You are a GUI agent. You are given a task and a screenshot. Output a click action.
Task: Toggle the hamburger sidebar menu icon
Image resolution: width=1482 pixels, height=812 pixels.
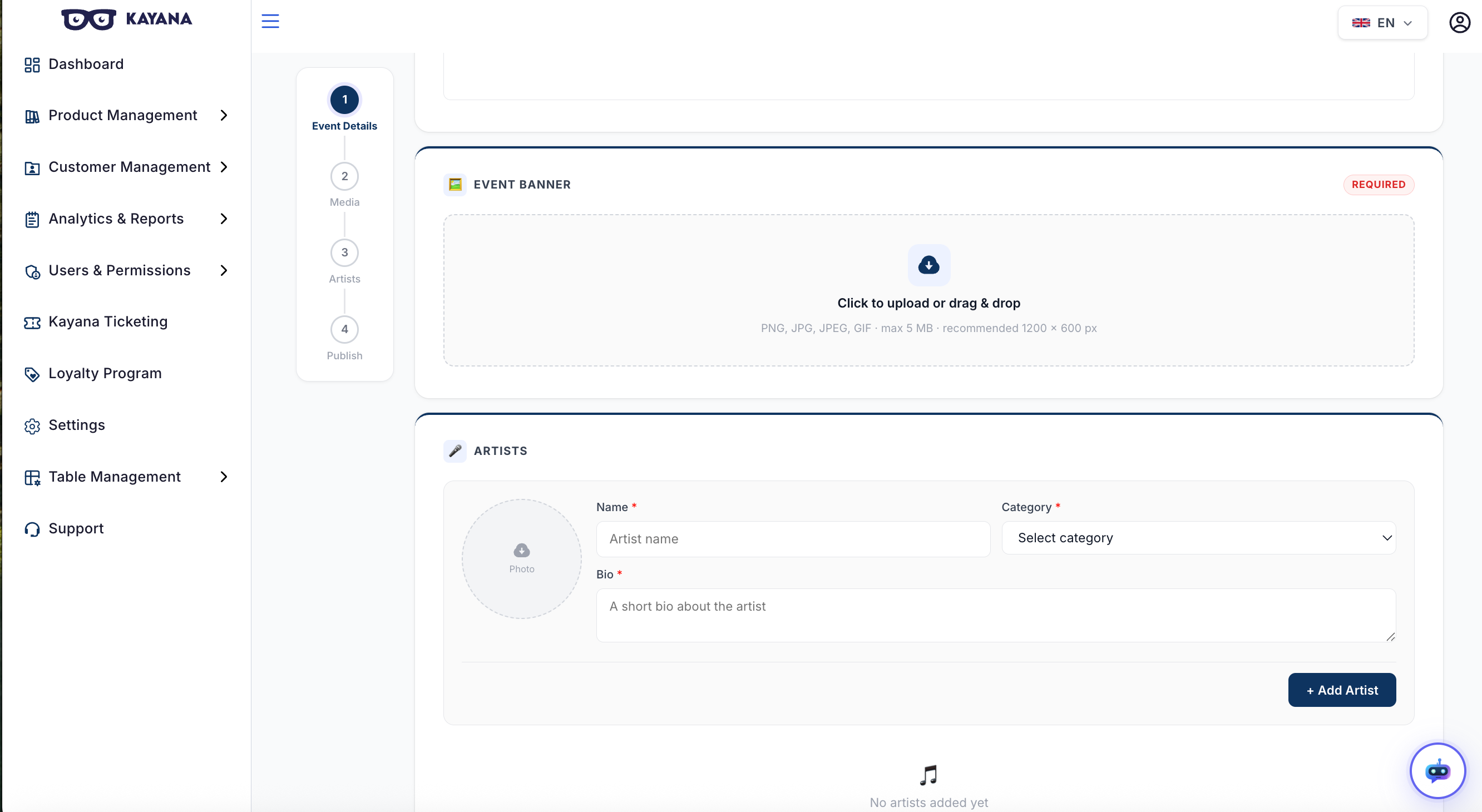click(270, 21)
